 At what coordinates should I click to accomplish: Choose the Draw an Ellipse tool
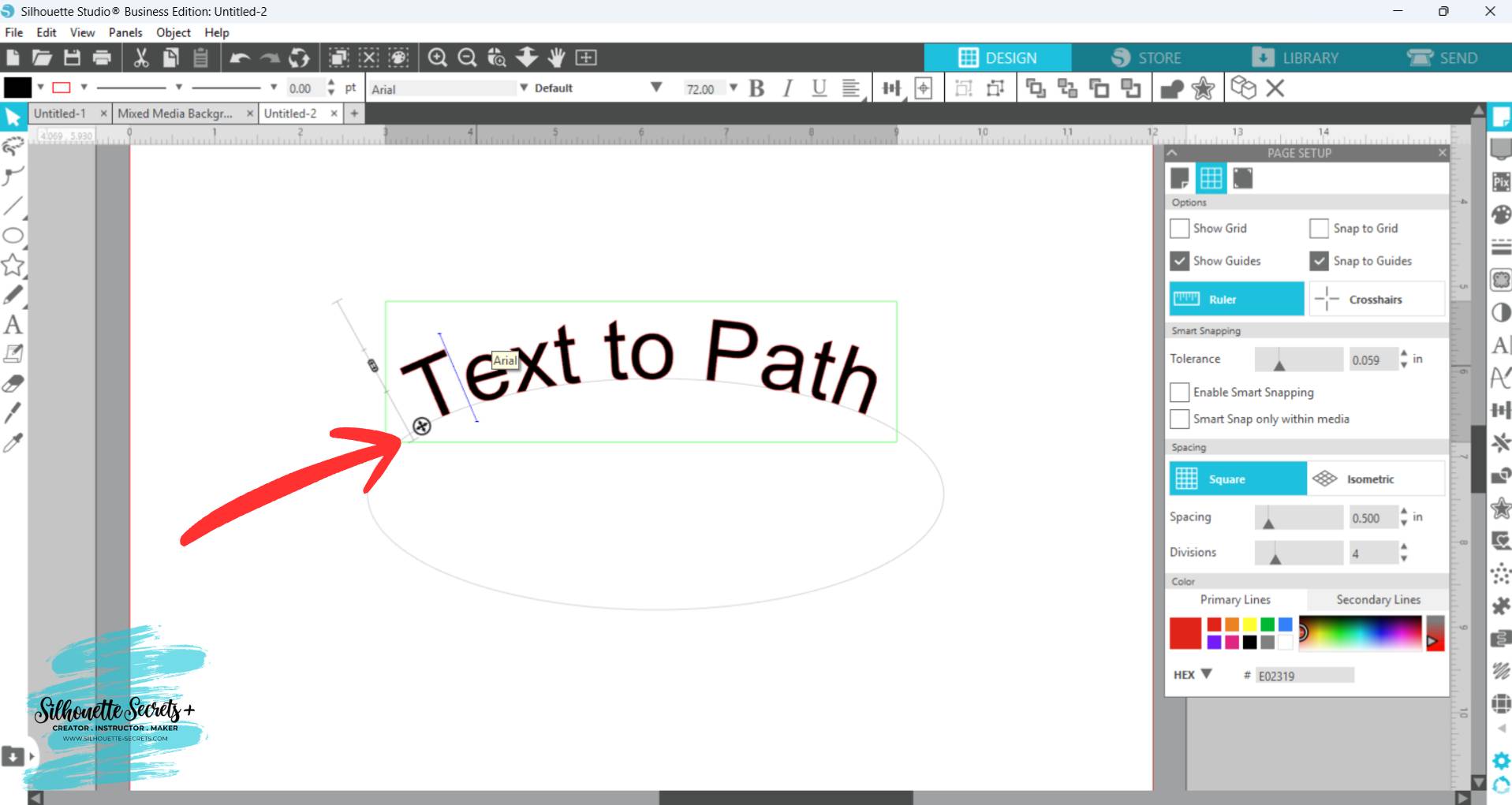point(13,236)
